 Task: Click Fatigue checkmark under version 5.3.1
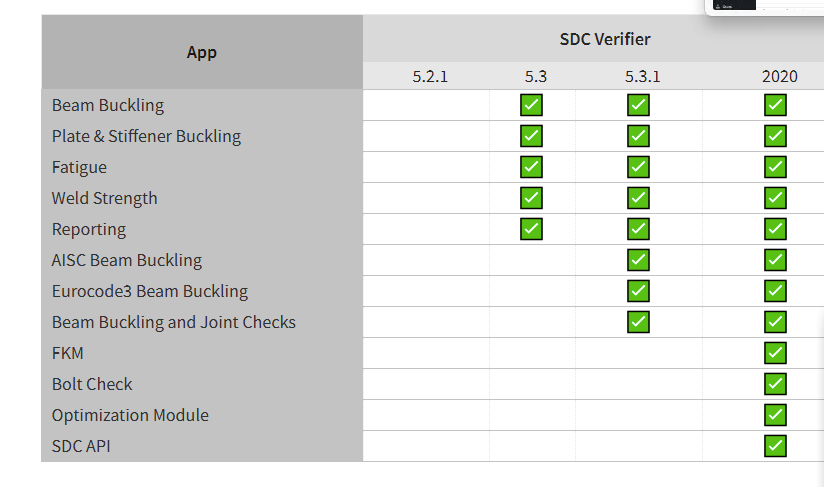[x=638, y=167]
